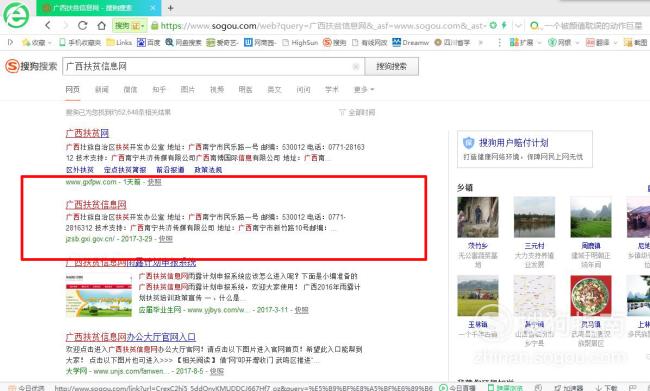
Task: Open the 全部时间 time filter
Action: [357, 112]
